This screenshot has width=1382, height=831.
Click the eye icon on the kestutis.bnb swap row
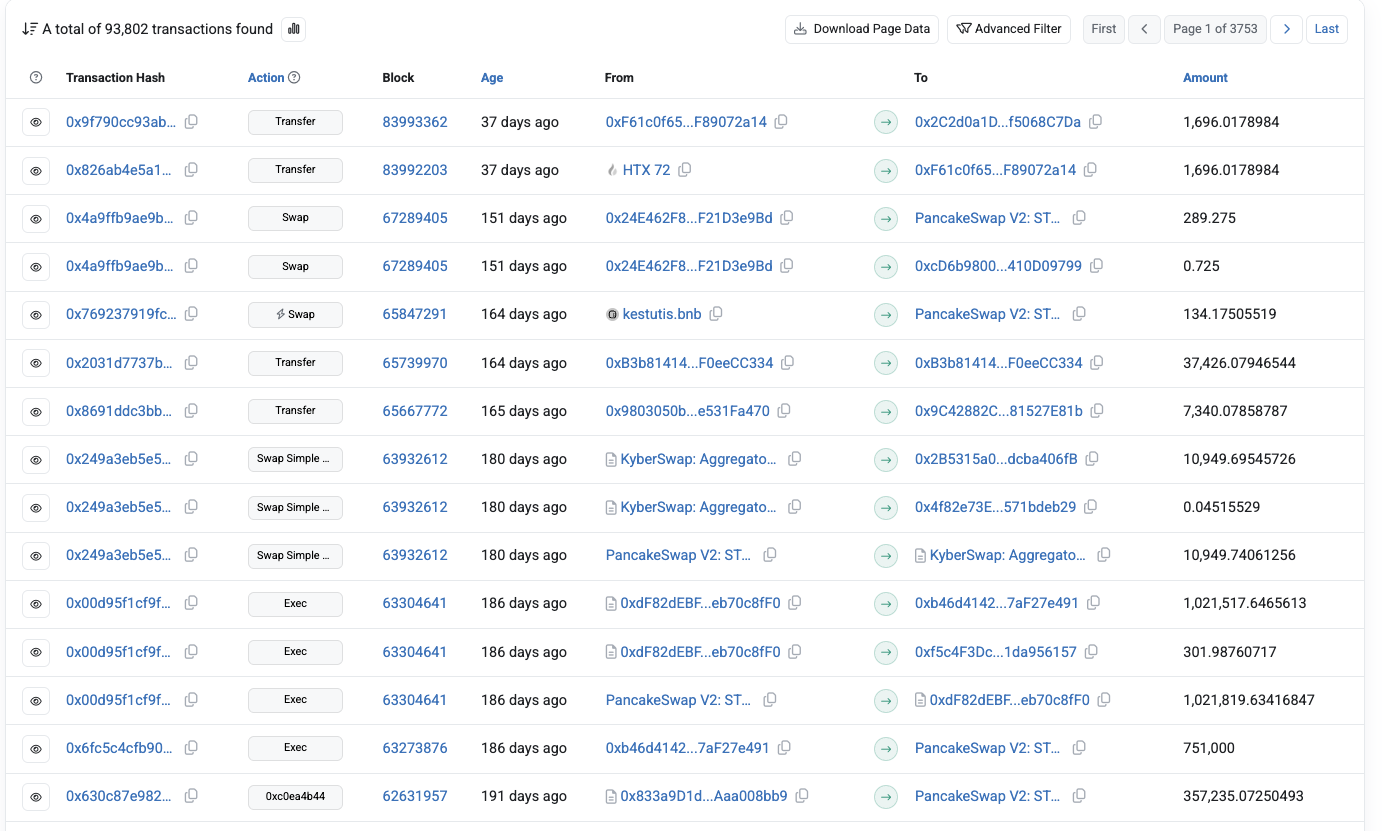(x=36, y=314)
